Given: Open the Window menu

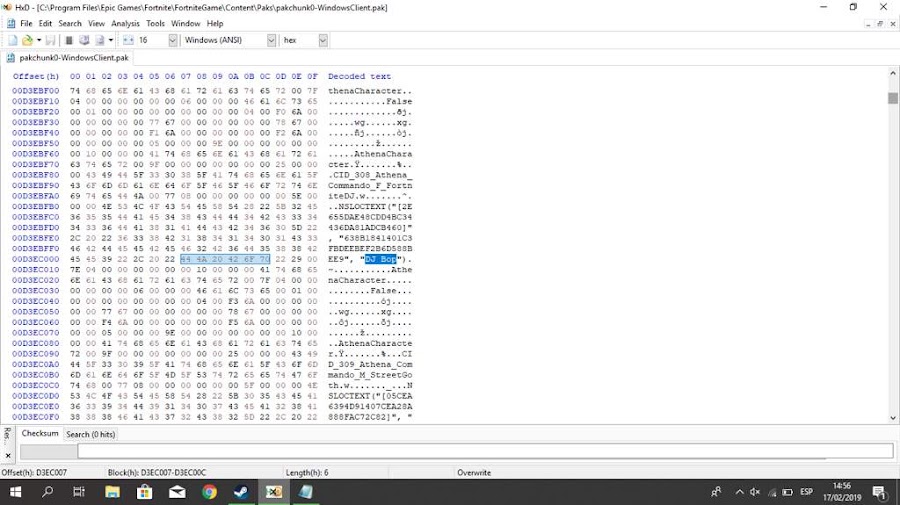Looking at the screenshot, I should [x=185, y=24].
